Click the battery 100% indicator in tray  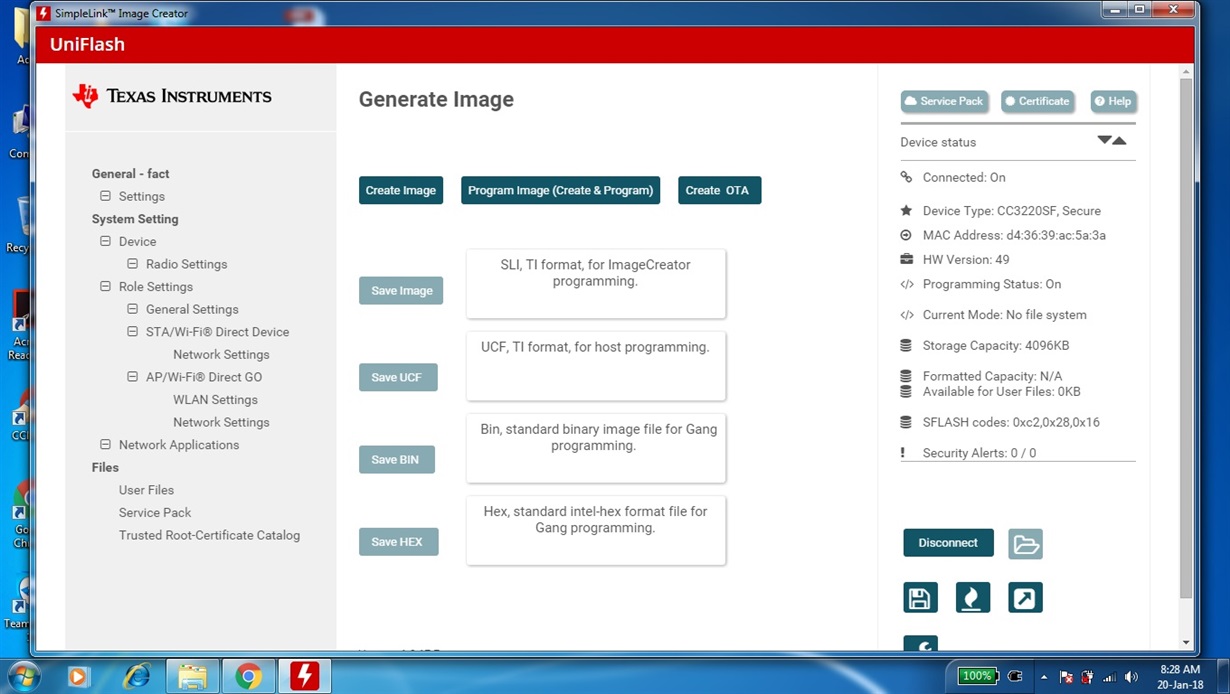pos(976,676)
